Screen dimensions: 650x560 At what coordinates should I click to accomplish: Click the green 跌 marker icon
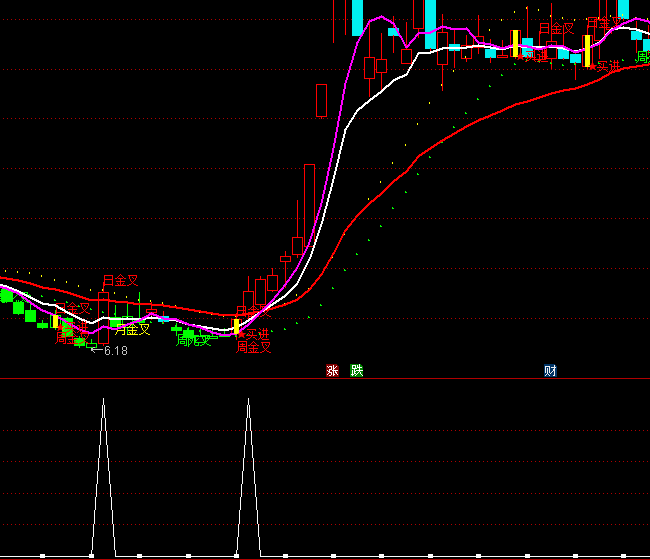point(356,371)
